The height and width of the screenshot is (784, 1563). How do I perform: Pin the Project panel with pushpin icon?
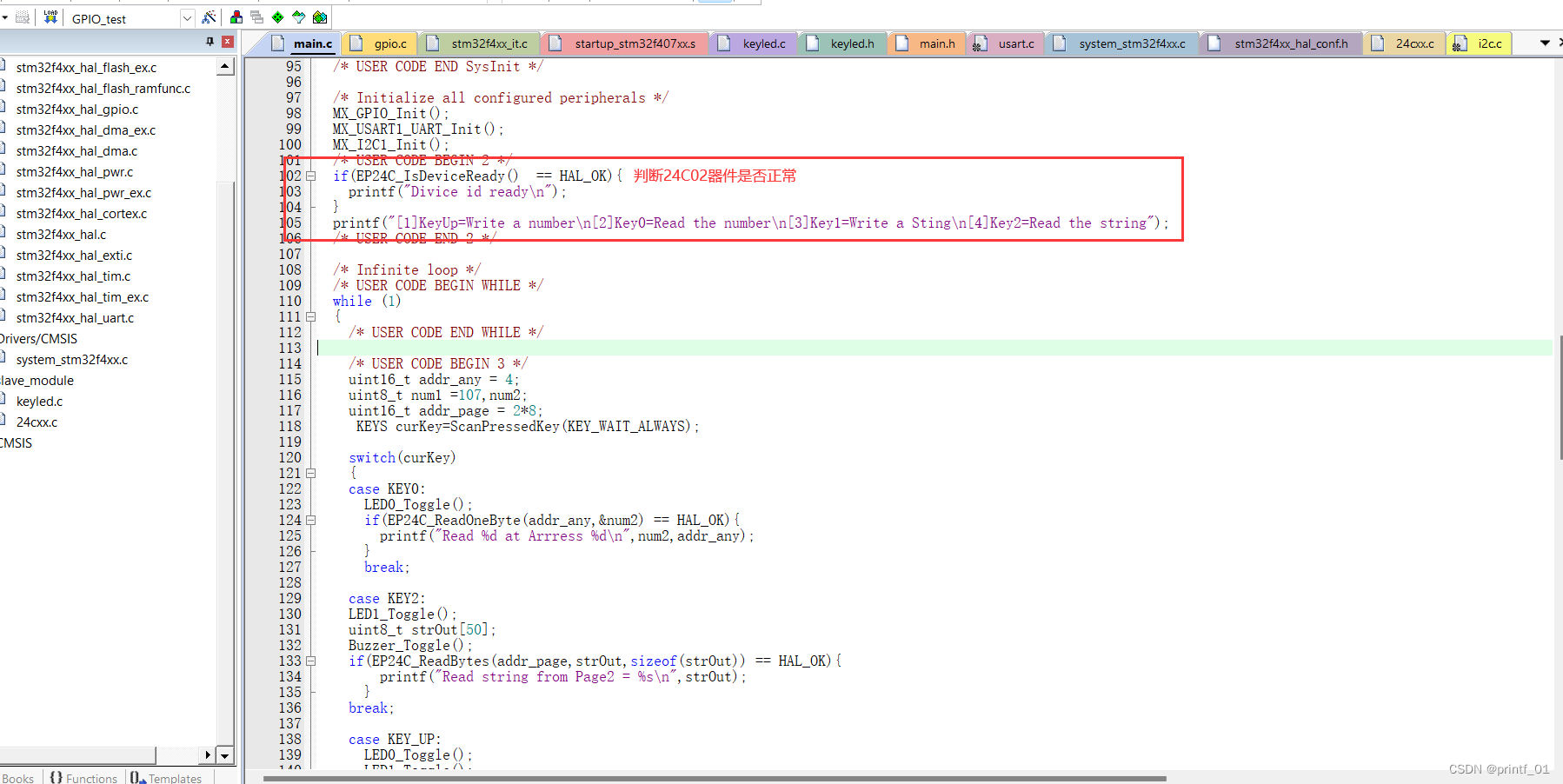210,42
